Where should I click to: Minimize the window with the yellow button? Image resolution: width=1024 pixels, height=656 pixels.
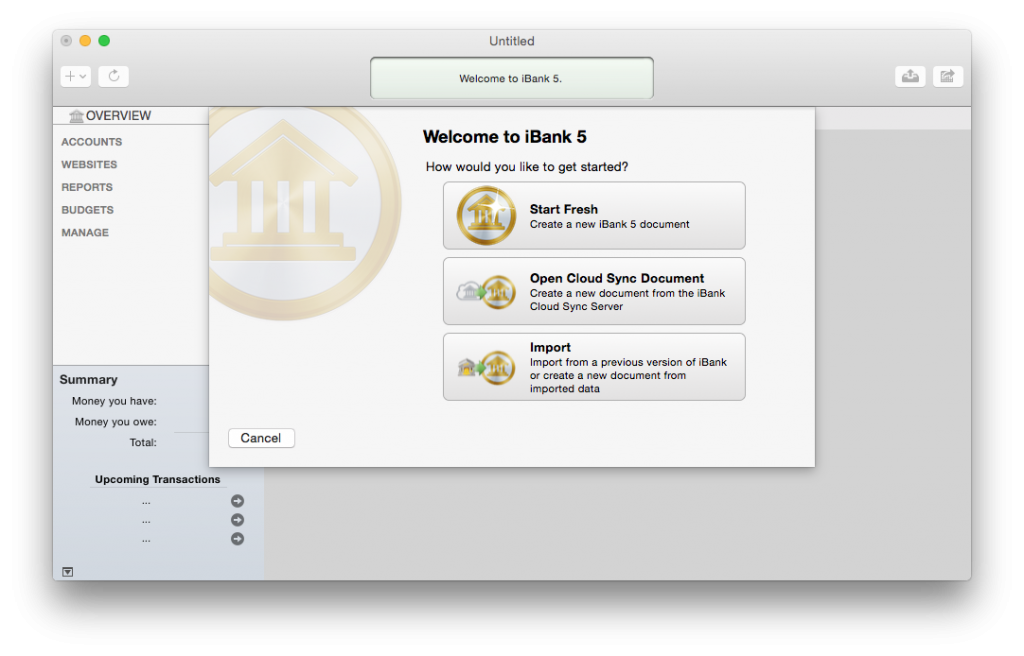pos(85,41)
